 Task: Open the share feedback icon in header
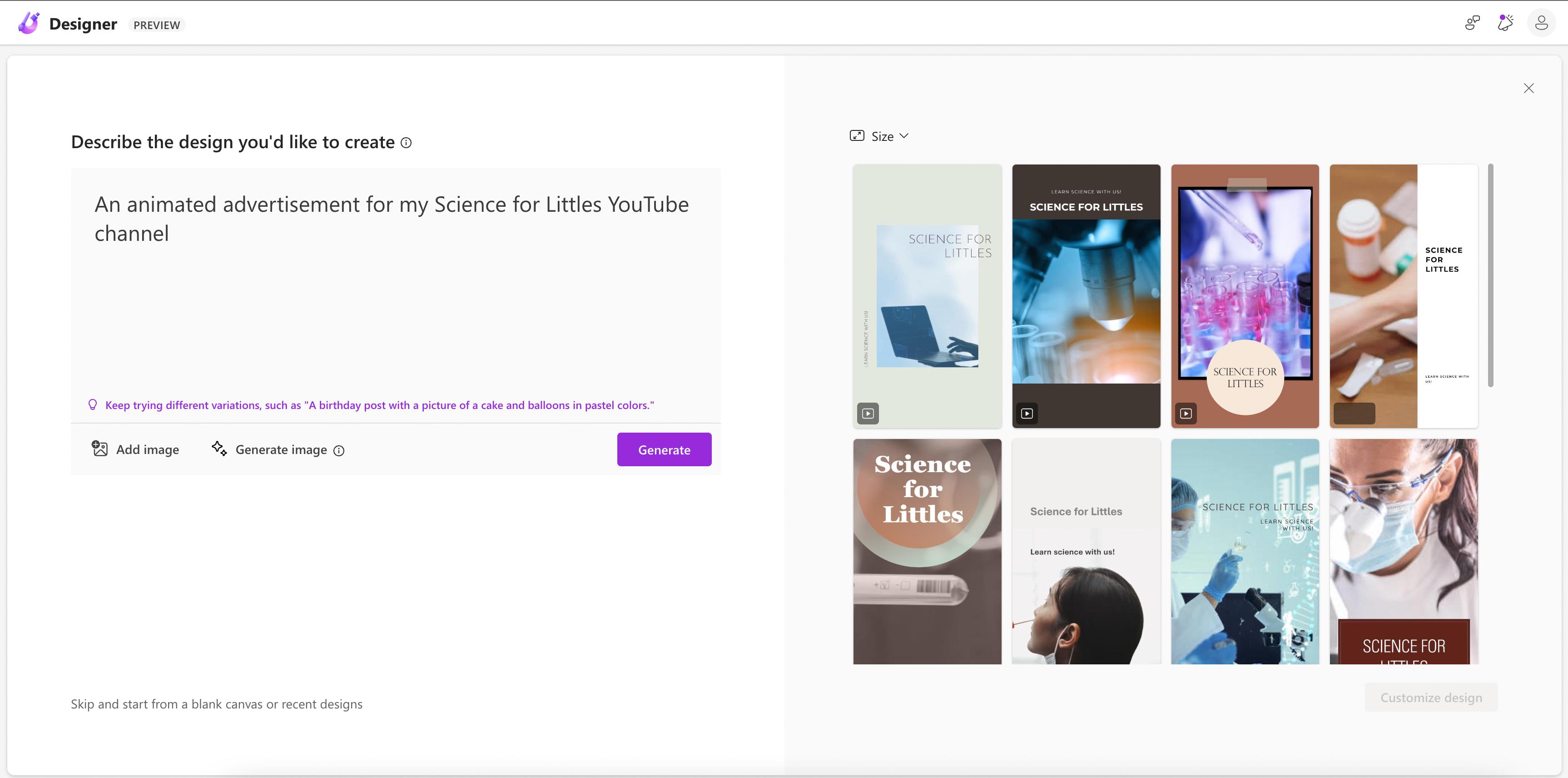coord(1472,24)
